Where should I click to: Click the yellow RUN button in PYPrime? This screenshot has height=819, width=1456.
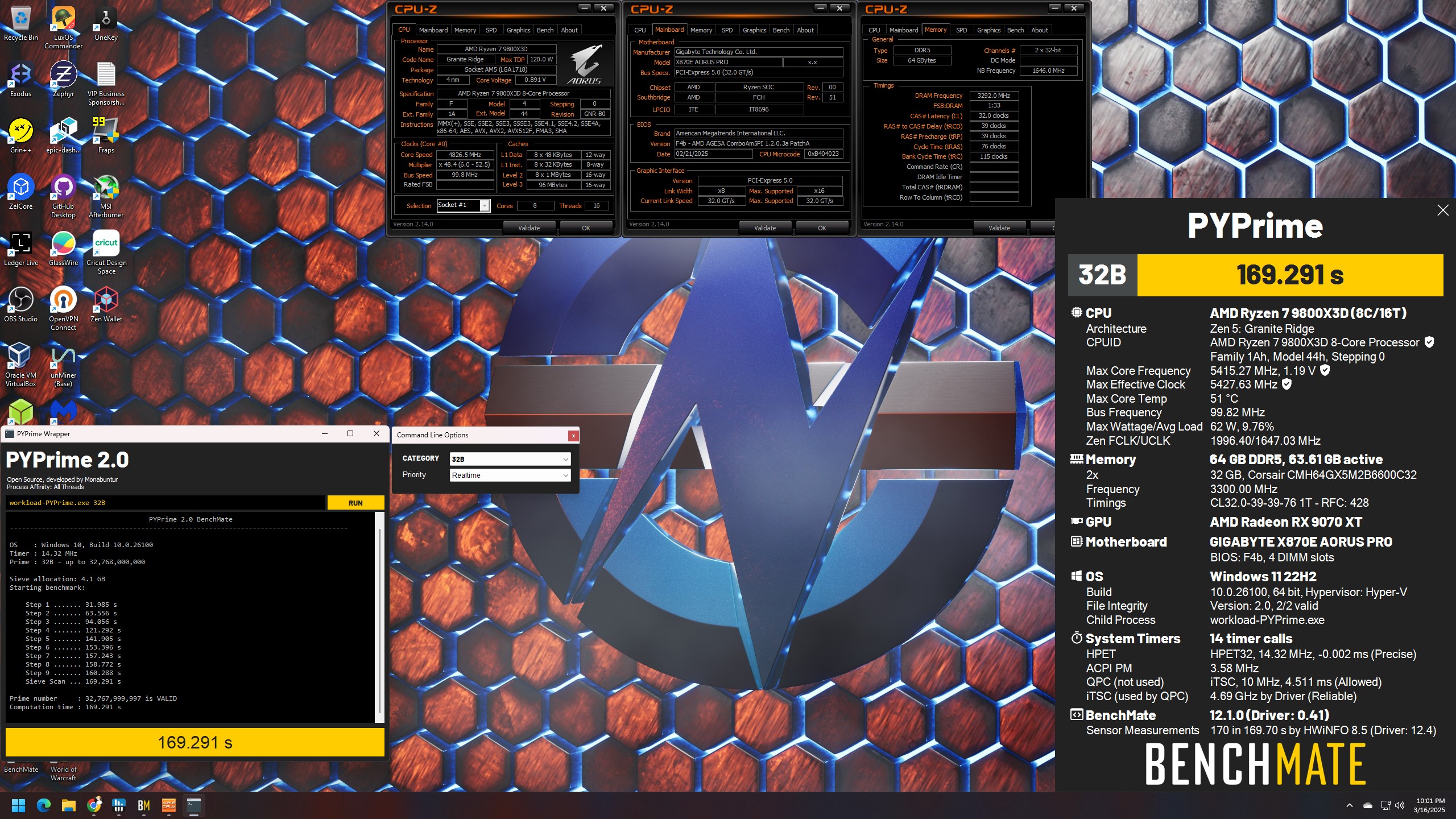click(355, 503)
